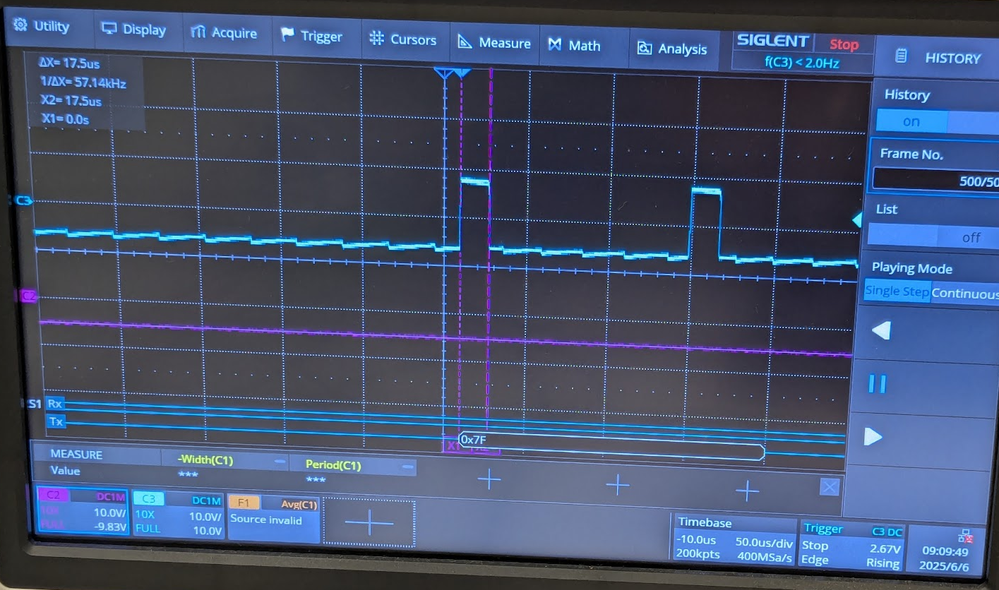Toggle History mode on
This screenshot has width=999, height=590.
[911, 121]
